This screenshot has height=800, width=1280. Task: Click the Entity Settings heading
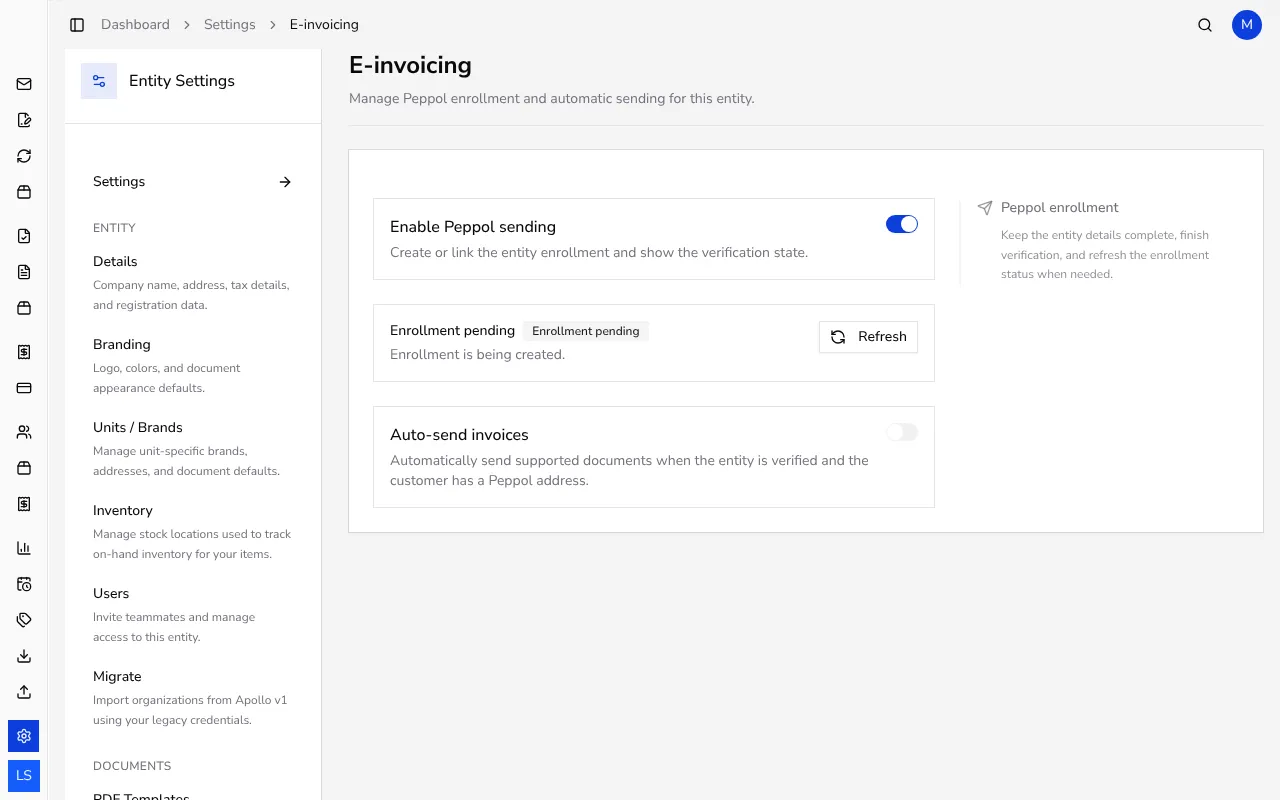pyautogui.click(x=182, y=81)
